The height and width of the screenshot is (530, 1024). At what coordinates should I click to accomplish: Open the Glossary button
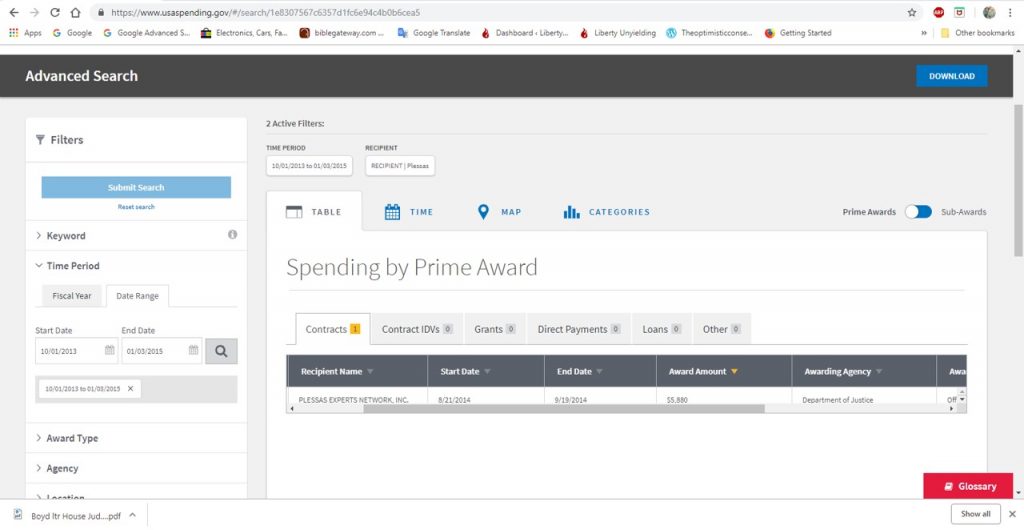pos(968,486)
